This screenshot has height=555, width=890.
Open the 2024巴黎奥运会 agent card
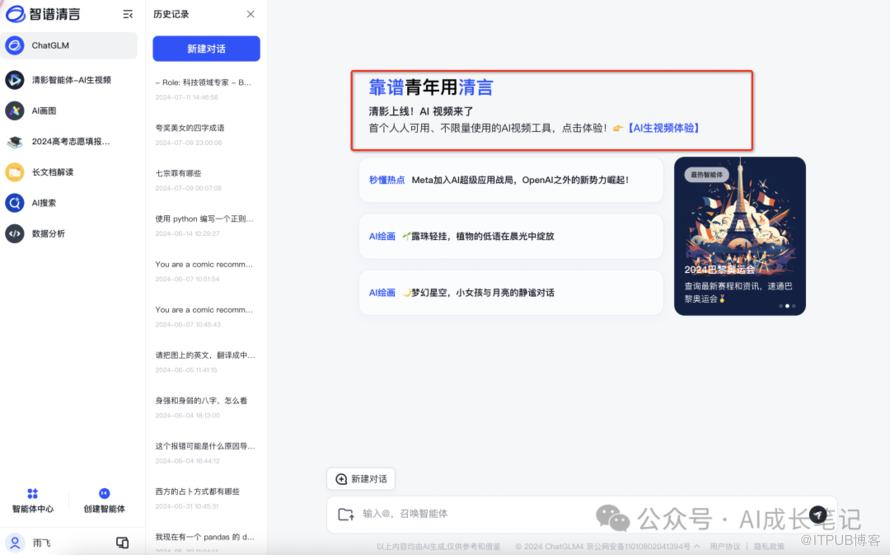(740, 236)
